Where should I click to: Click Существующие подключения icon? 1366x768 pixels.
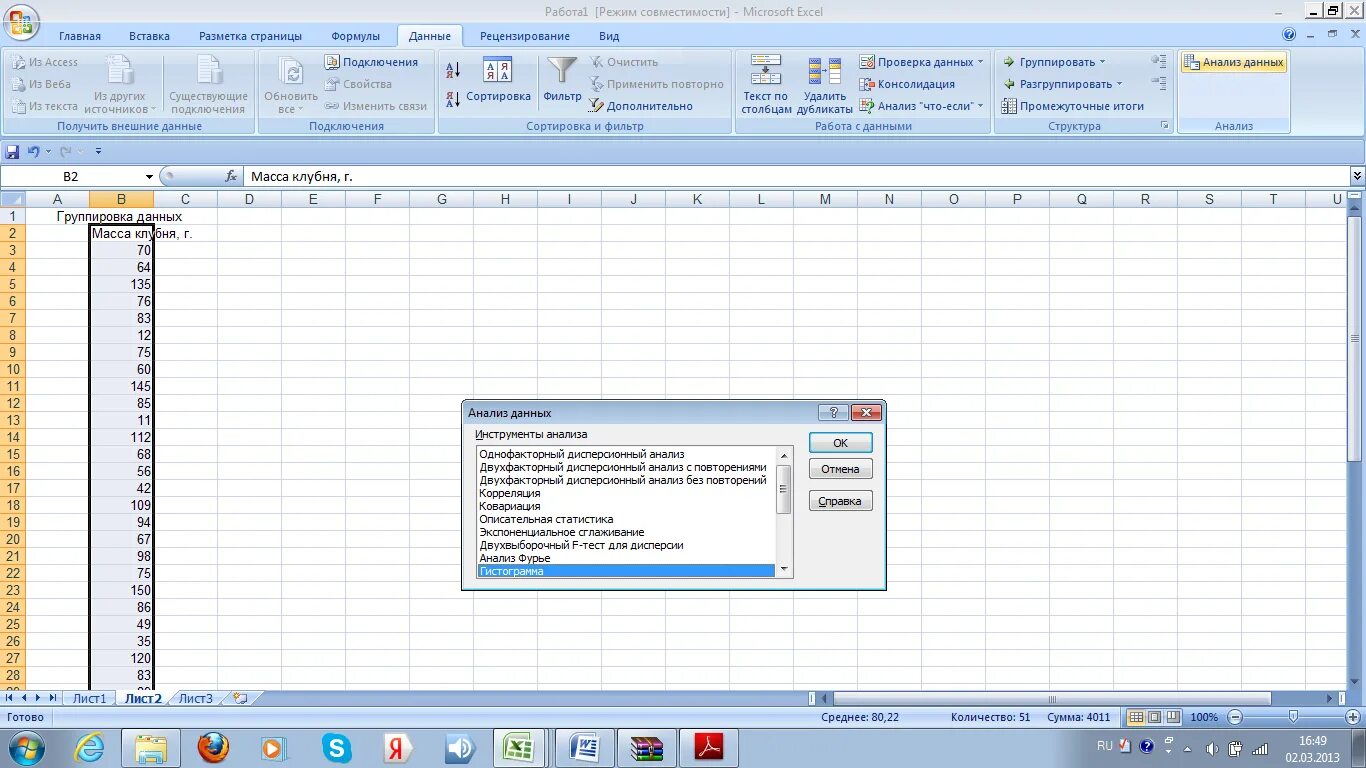208,84
